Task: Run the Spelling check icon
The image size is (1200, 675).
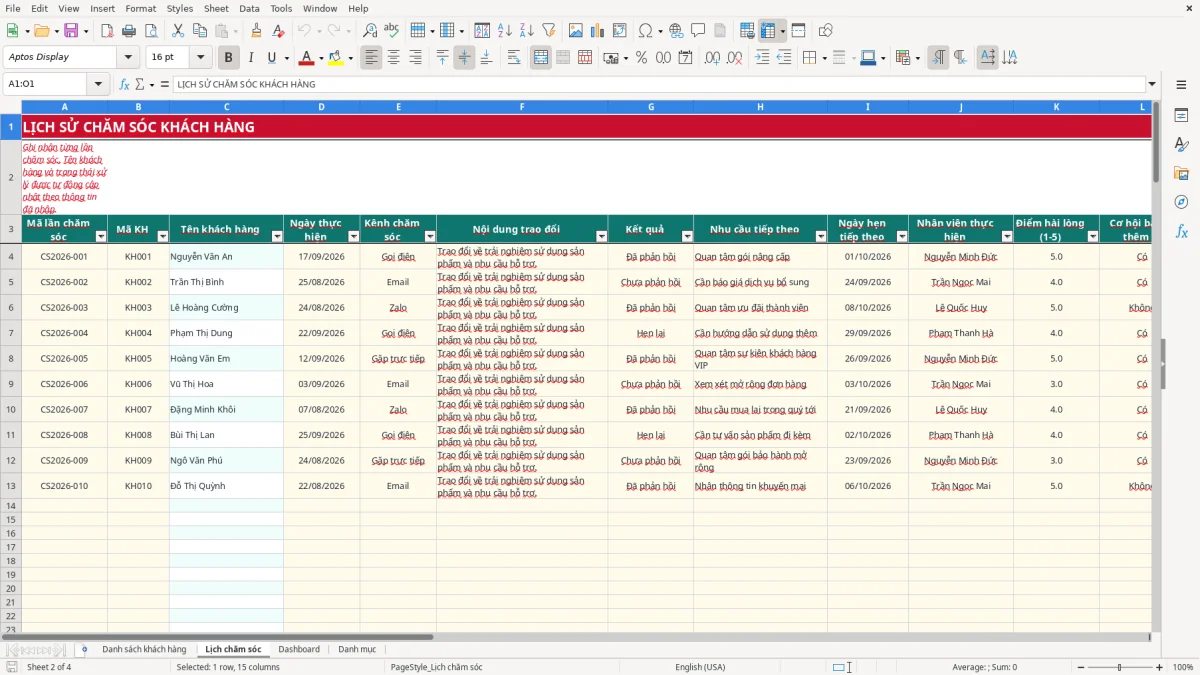Action: [x=392, y=31]
